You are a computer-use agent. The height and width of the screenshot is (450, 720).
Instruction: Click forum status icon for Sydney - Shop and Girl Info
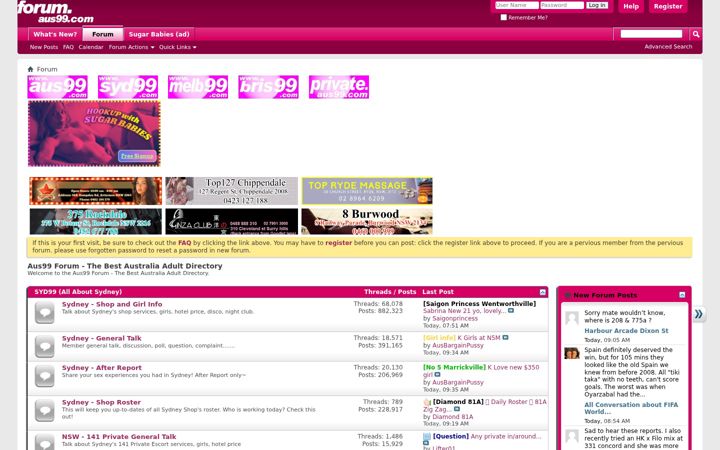click(x=45, y=314)
